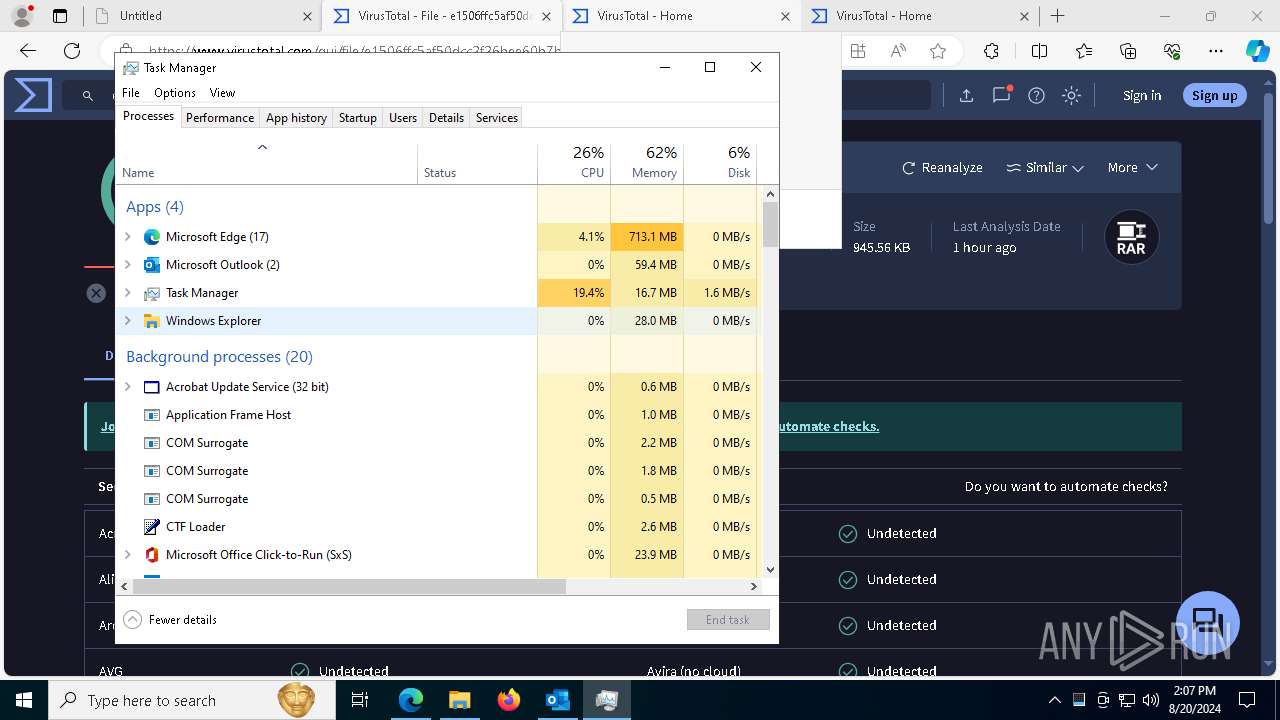Open the taskbar clock showing 2:07 PM
The image size is (1280, 720).
(1192, 700)
